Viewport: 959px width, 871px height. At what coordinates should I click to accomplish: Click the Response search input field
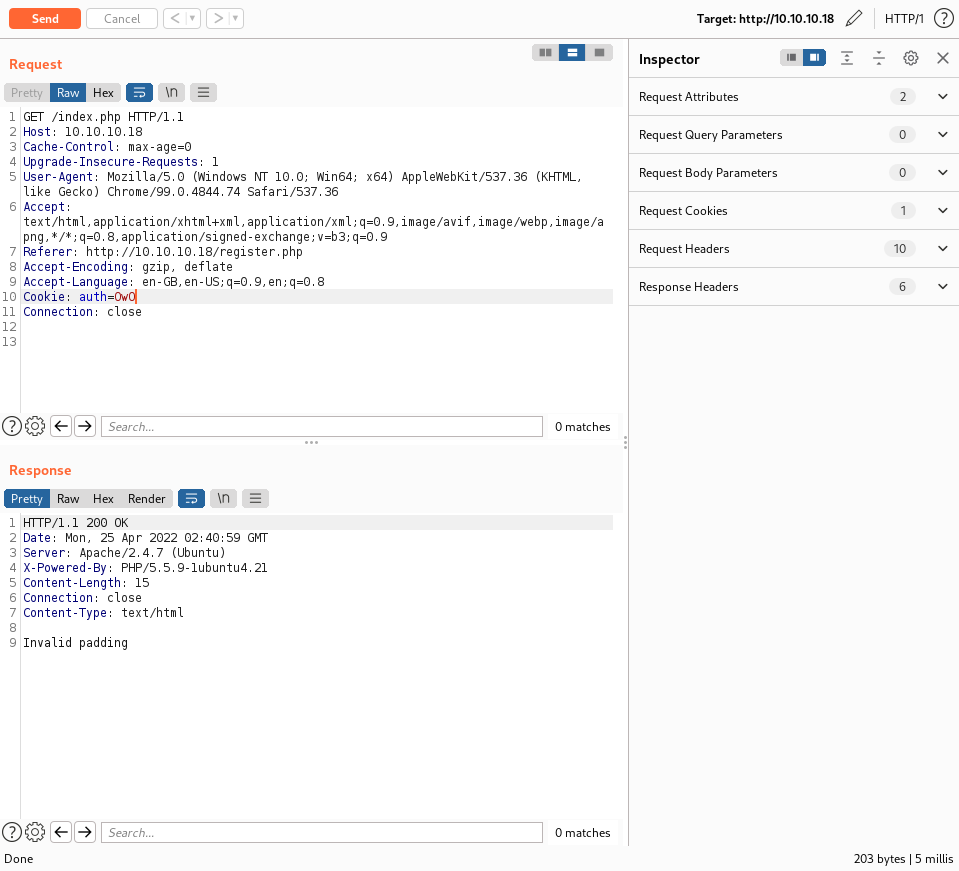[x=321, y=833]
